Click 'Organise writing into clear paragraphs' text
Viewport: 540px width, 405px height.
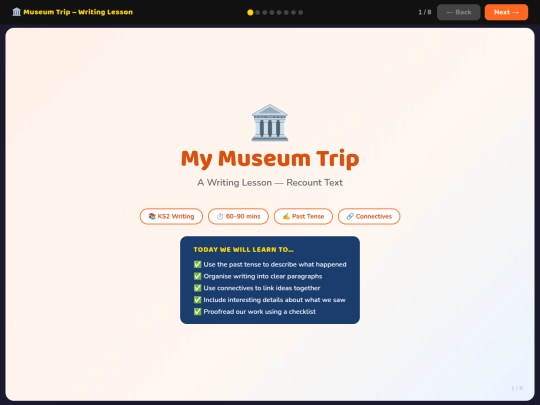click(x=263, y=276)
